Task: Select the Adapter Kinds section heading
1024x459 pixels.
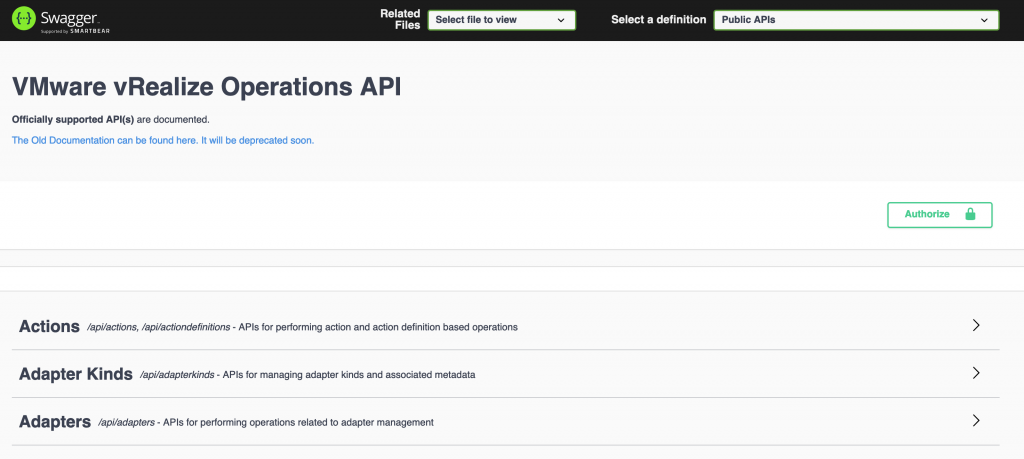Action: [x=76, y=374]
